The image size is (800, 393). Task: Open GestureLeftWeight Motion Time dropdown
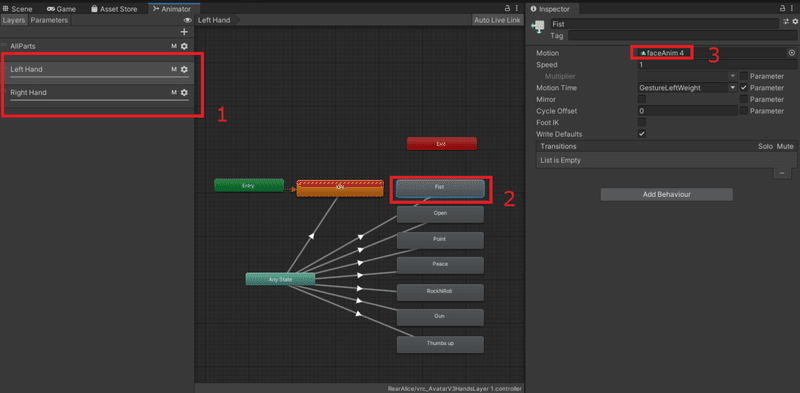click(x=688, y=88)
